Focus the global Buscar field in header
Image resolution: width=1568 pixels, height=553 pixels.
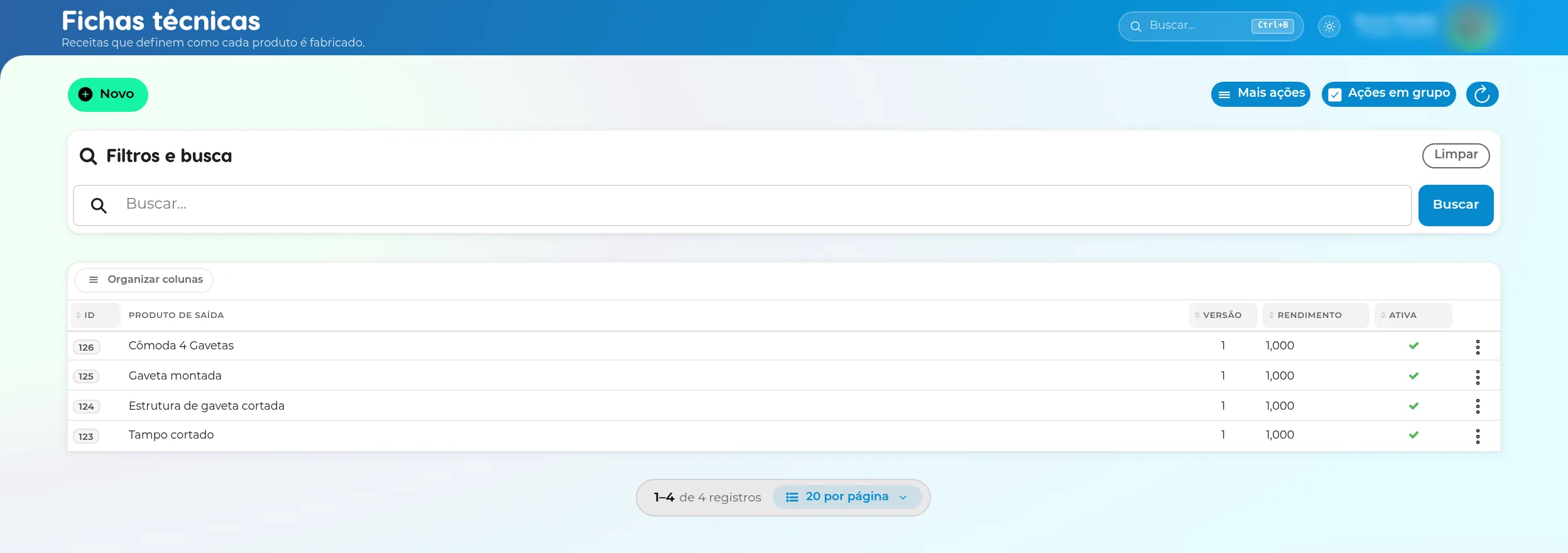pos(1211,26)
